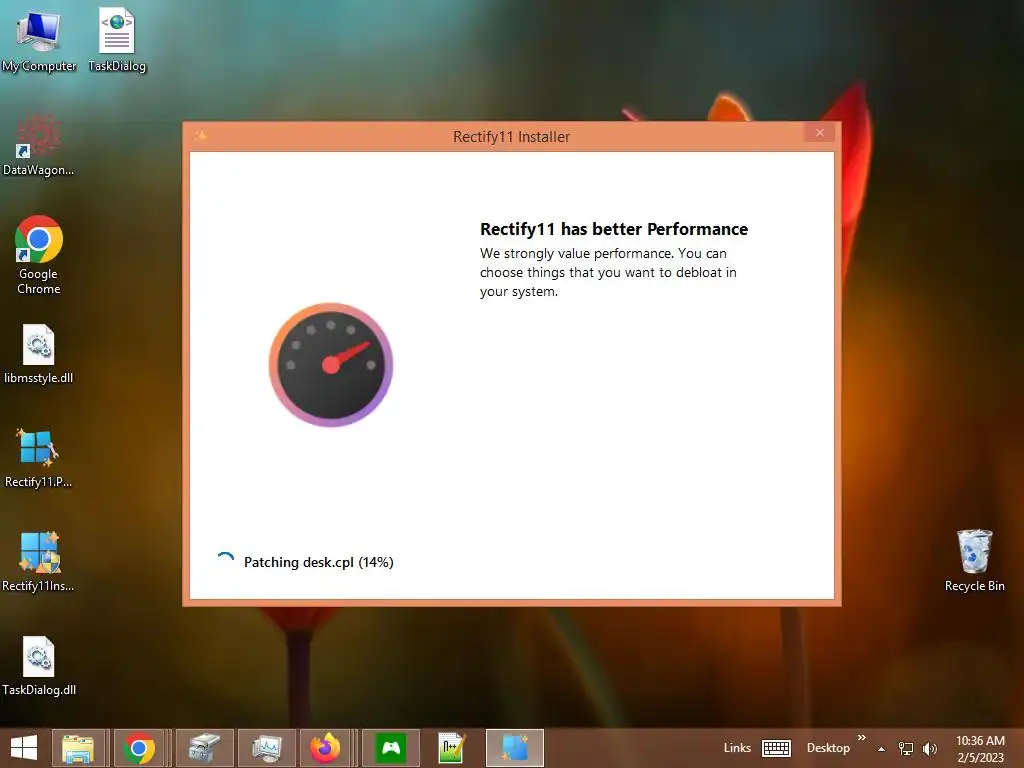Open Google Chrome from the taskbar
The height and width of the screenshot is (768, 1024).
138,748
